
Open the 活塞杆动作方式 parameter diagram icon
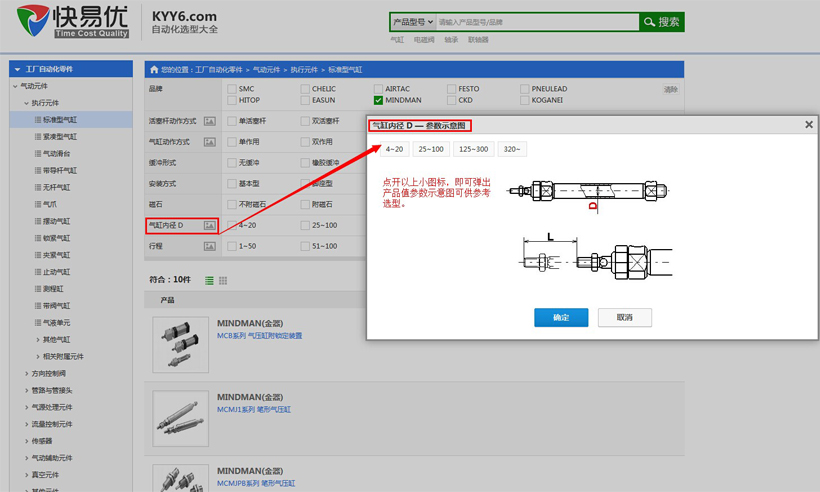(x=210, y=121)
